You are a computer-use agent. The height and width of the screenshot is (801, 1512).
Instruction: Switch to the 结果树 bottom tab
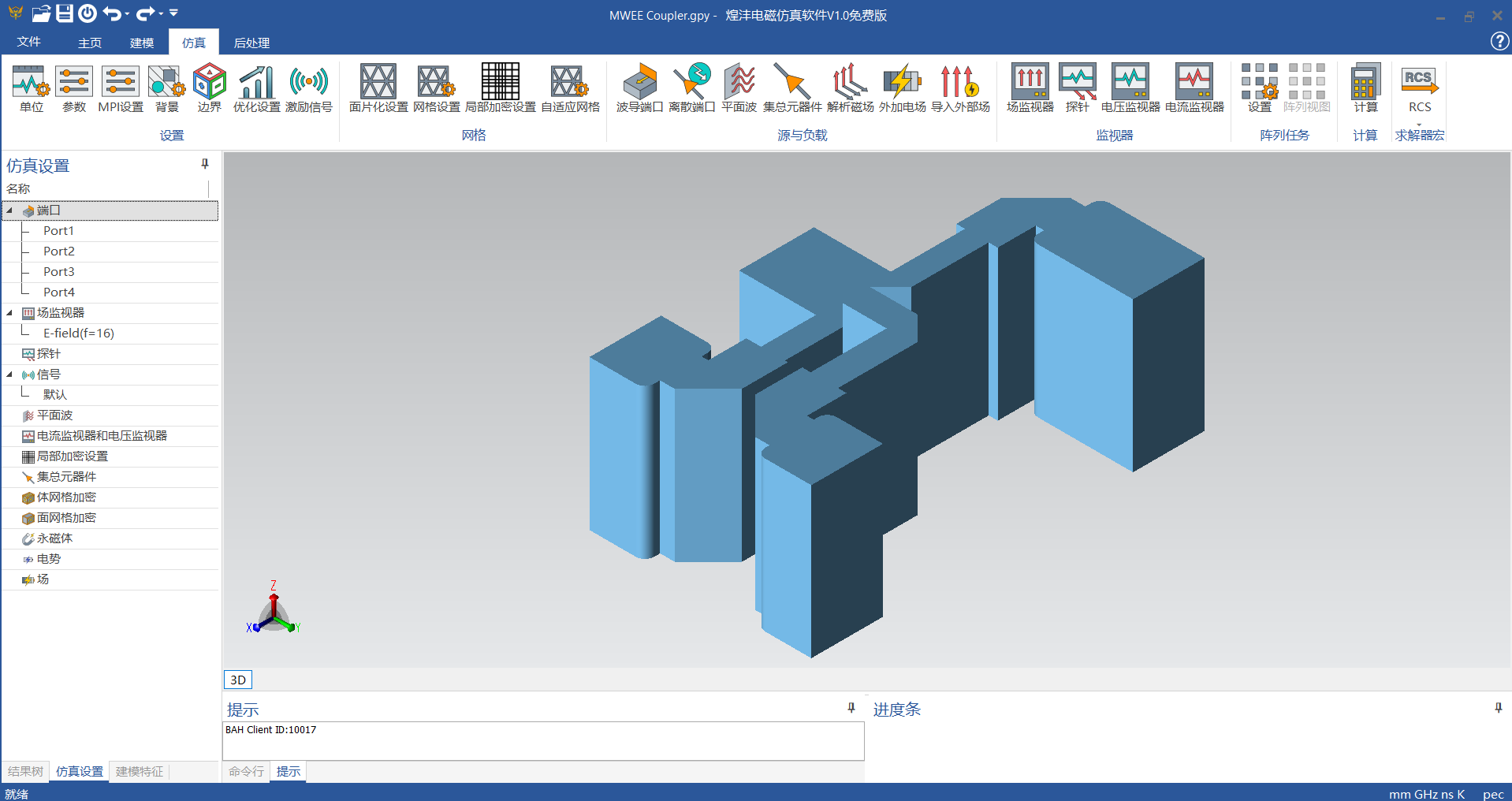tap(25, 771)
